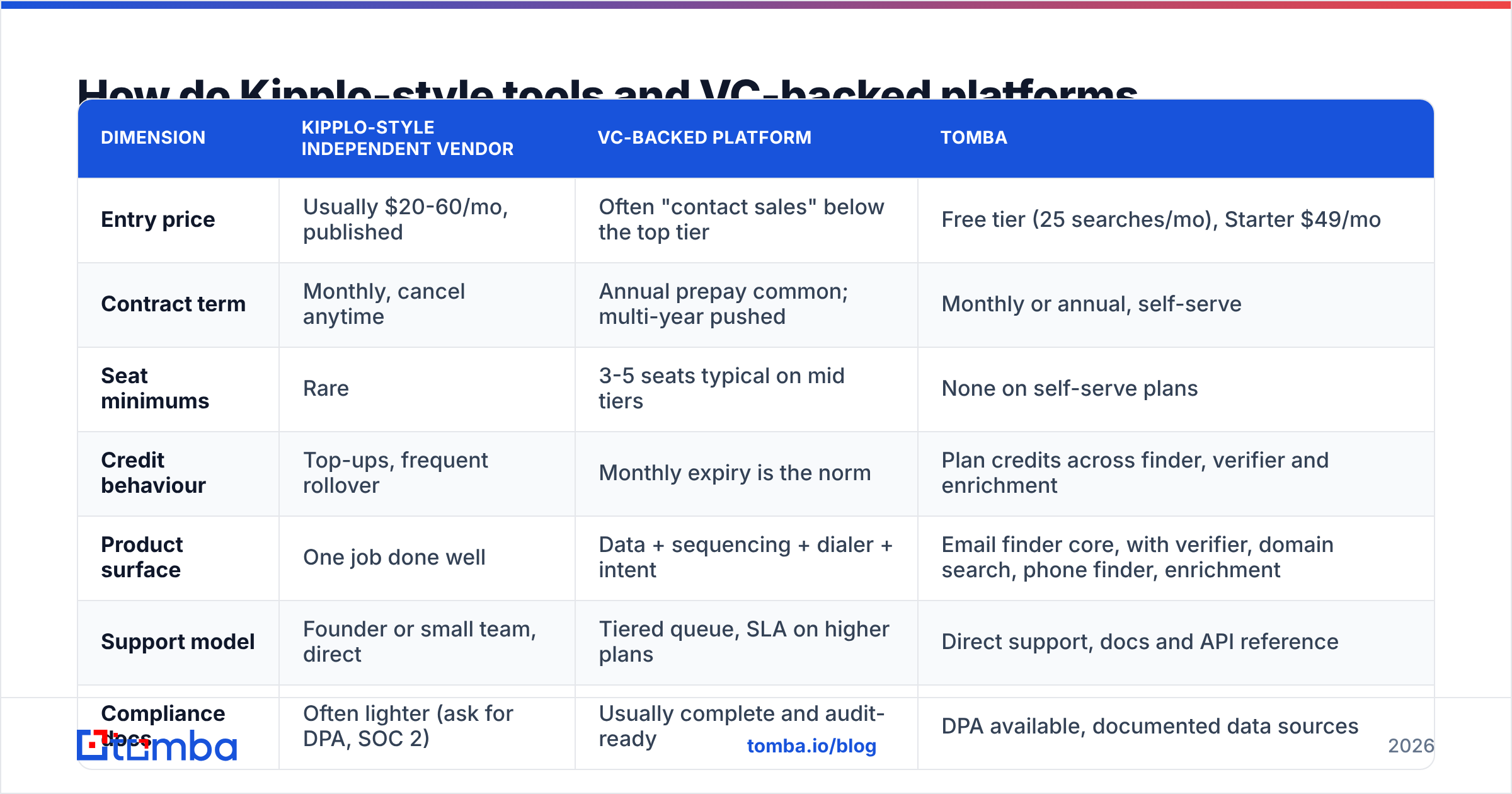The image size is (1512, 794).
Task: Click the 'Often lighter (ask for DPA, SOC 2)' cell
Action: click(427, 727)
